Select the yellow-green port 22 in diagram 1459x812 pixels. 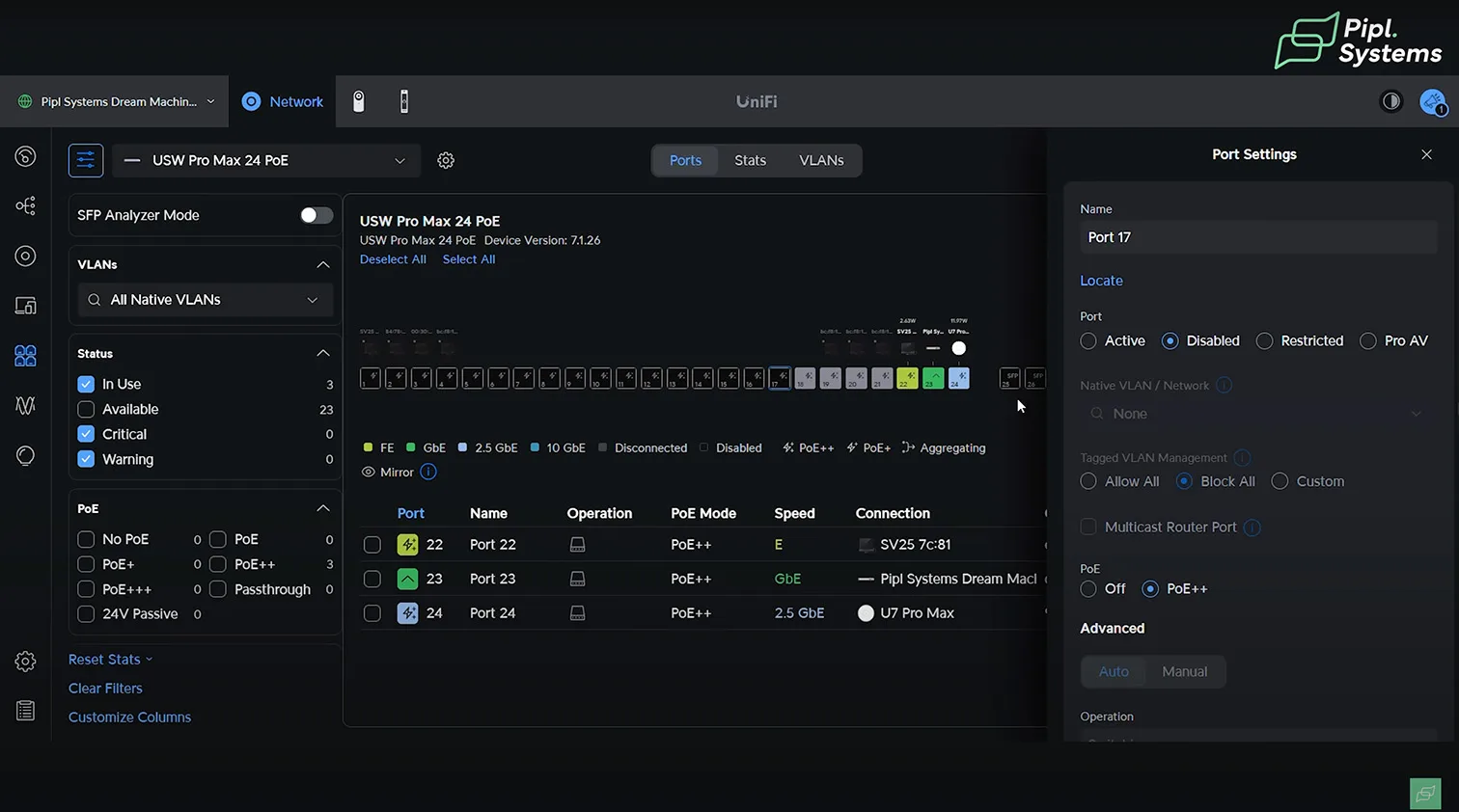click(x=907, y=378)
